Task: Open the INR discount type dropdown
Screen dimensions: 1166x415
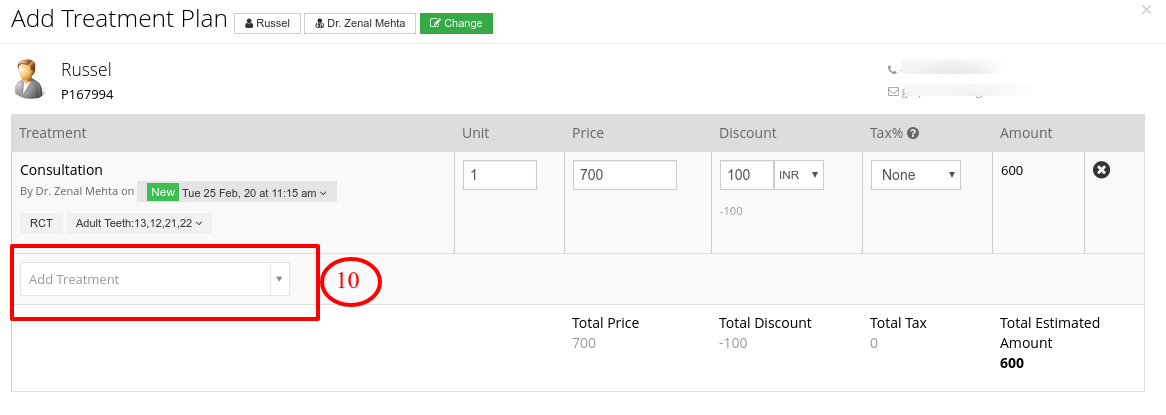Action: [799, 175]
